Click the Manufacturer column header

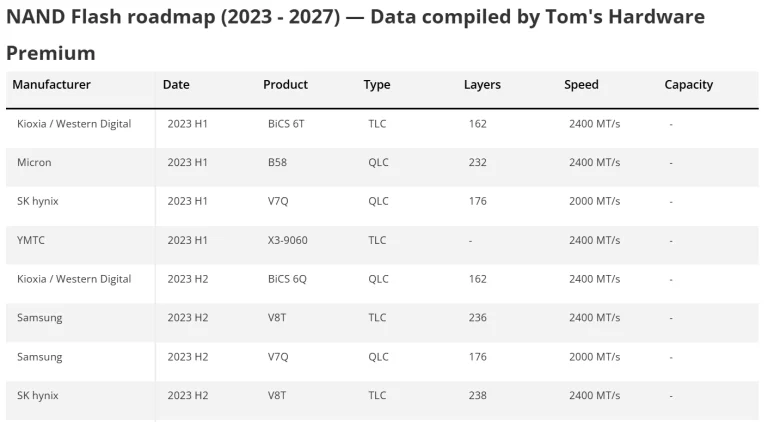[51, 85]
